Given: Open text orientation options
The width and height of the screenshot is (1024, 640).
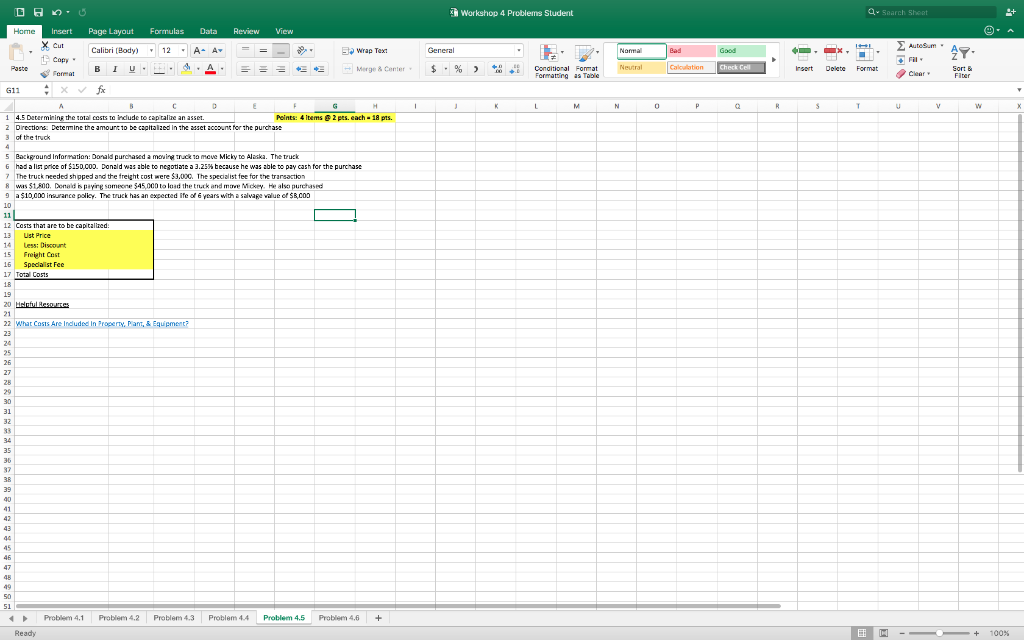Looking at the screenshot, I should click(x=304, y=50).
